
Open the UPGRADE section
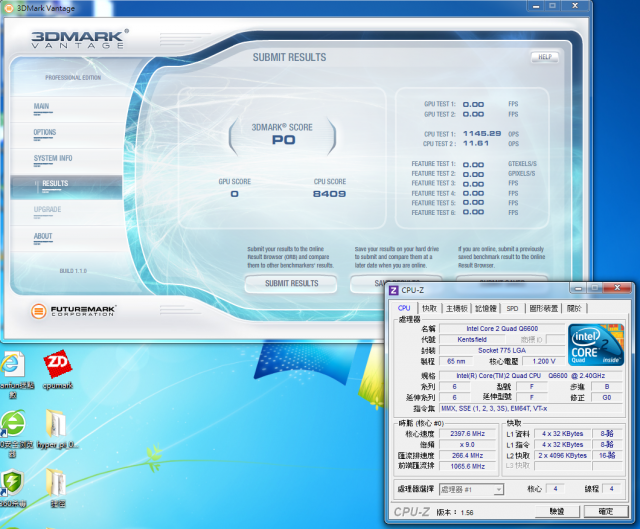47,209
